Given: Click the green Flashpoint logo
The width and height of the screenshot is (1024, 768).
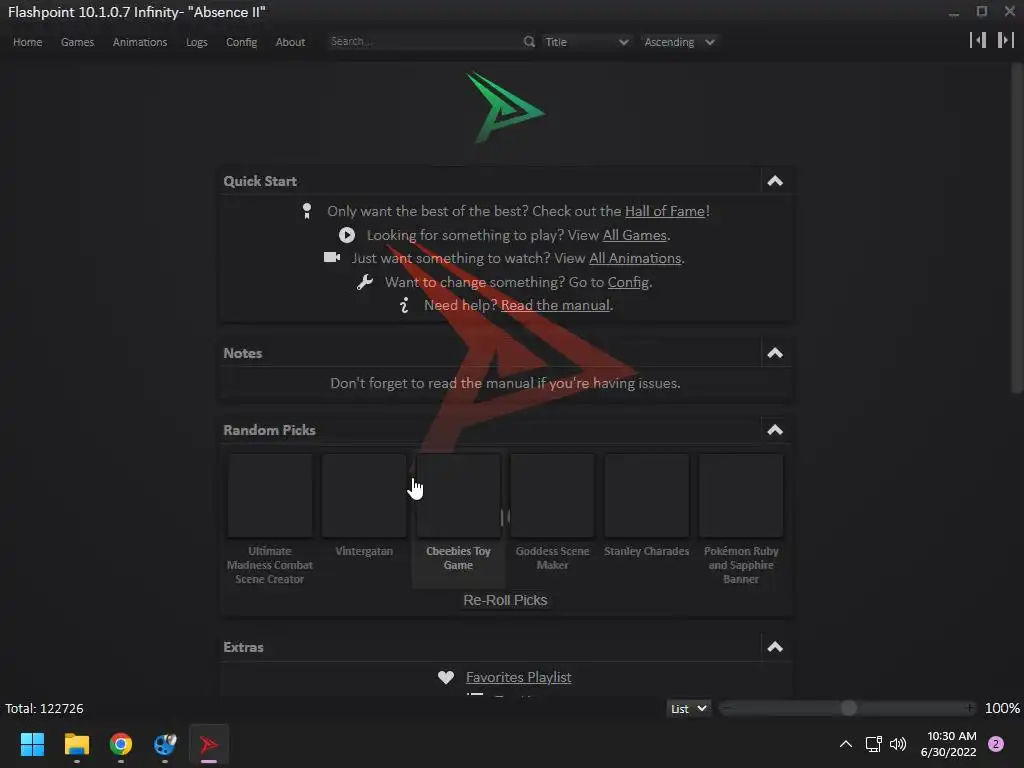Looking at the screenshot, I should point(505,108).
